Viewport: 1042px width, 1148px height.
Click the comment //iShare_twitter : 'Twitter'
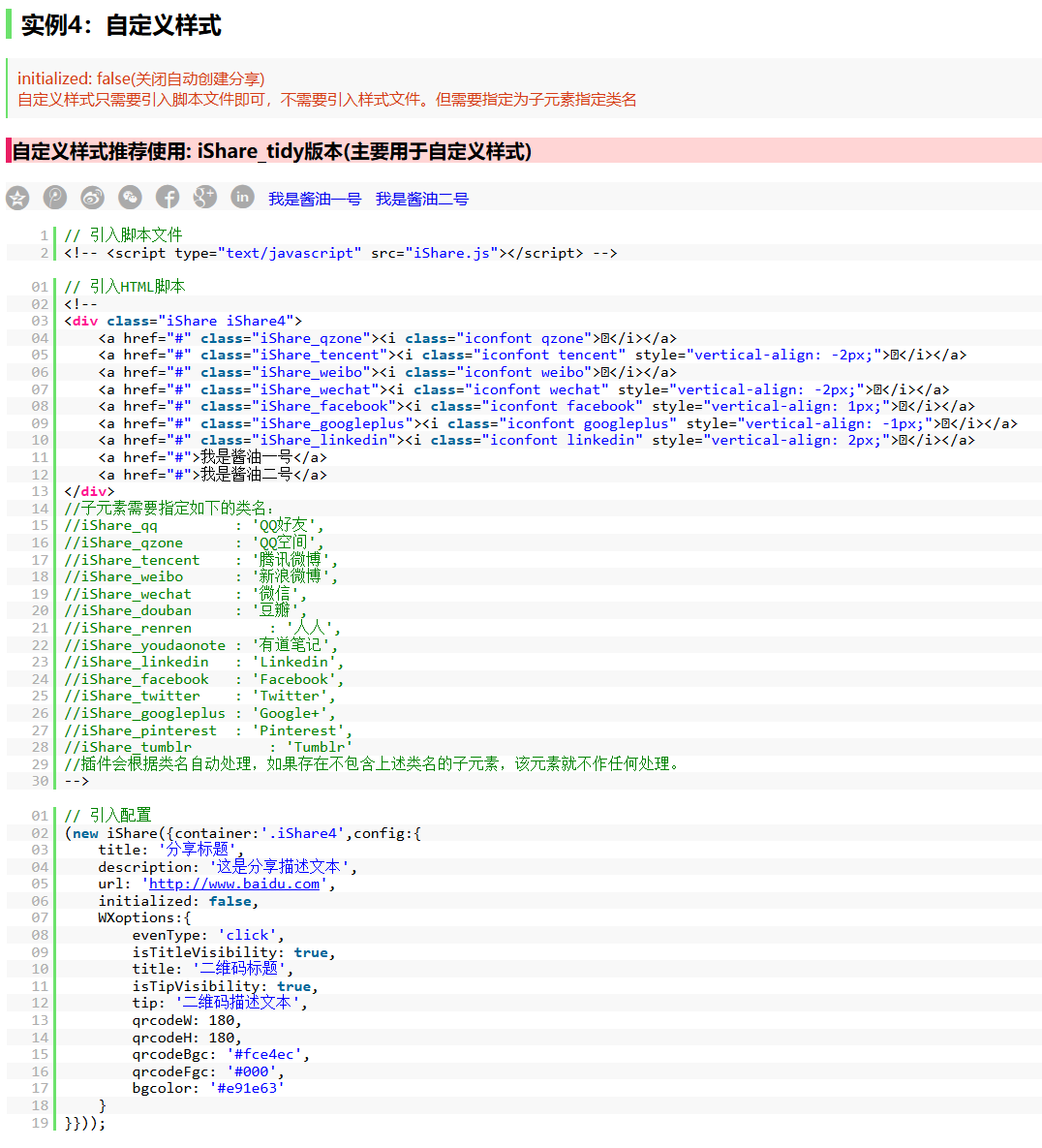(199, 696)
